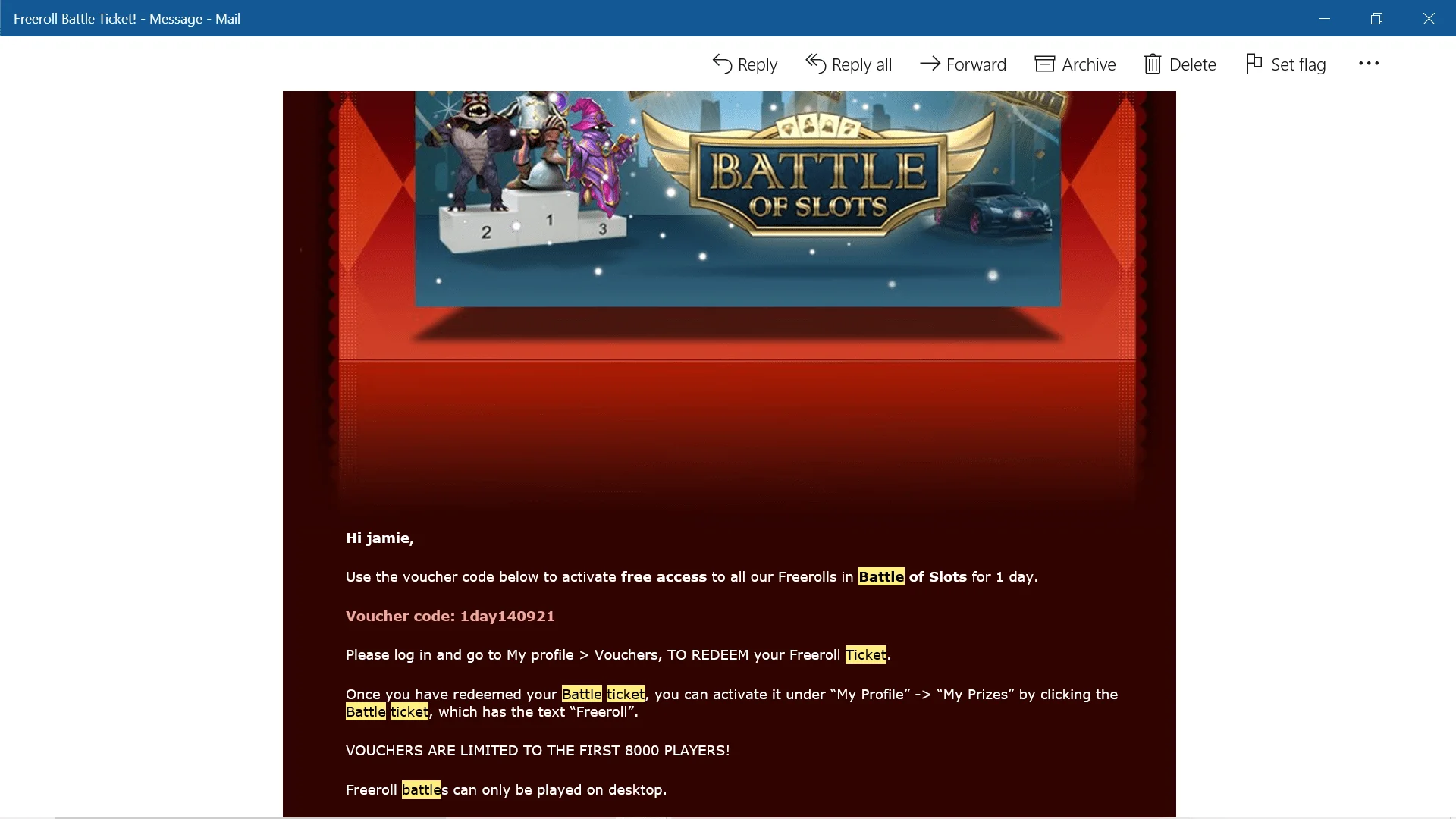
Task: Minimize the Mail message window
Action: (x=1324, y=18)
